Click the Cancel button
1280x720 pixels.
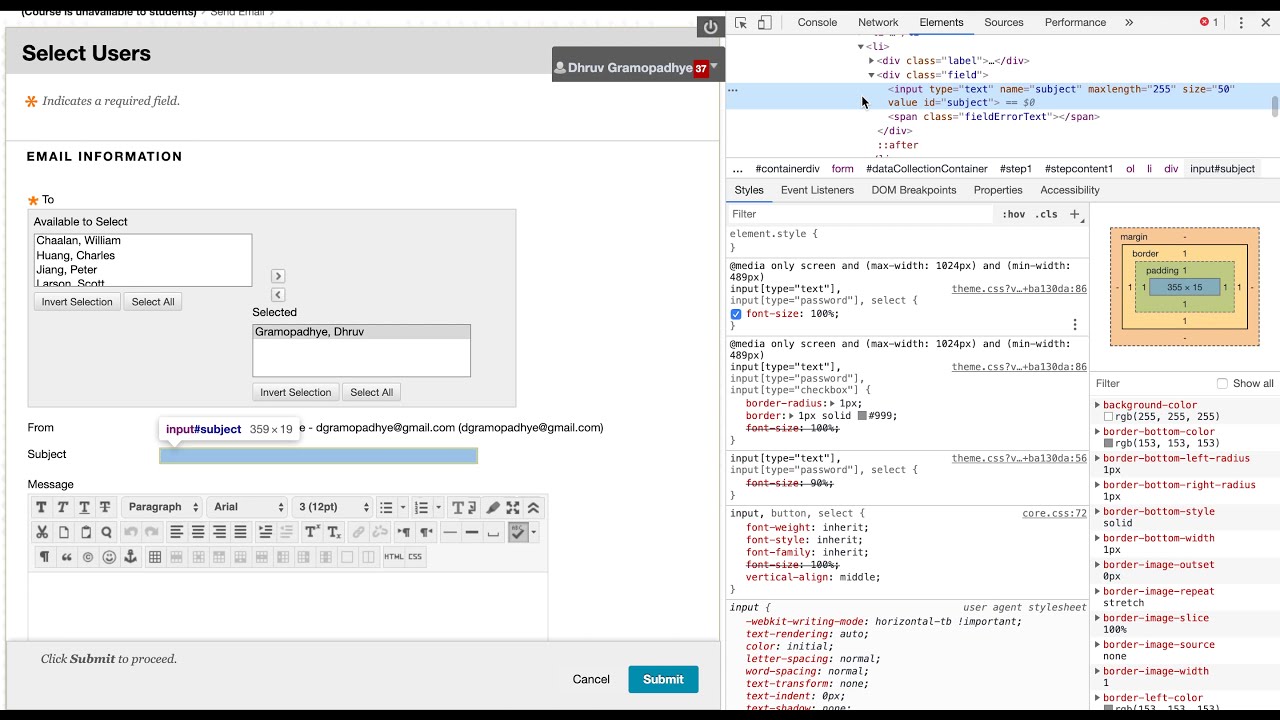[x=591, y=679]
